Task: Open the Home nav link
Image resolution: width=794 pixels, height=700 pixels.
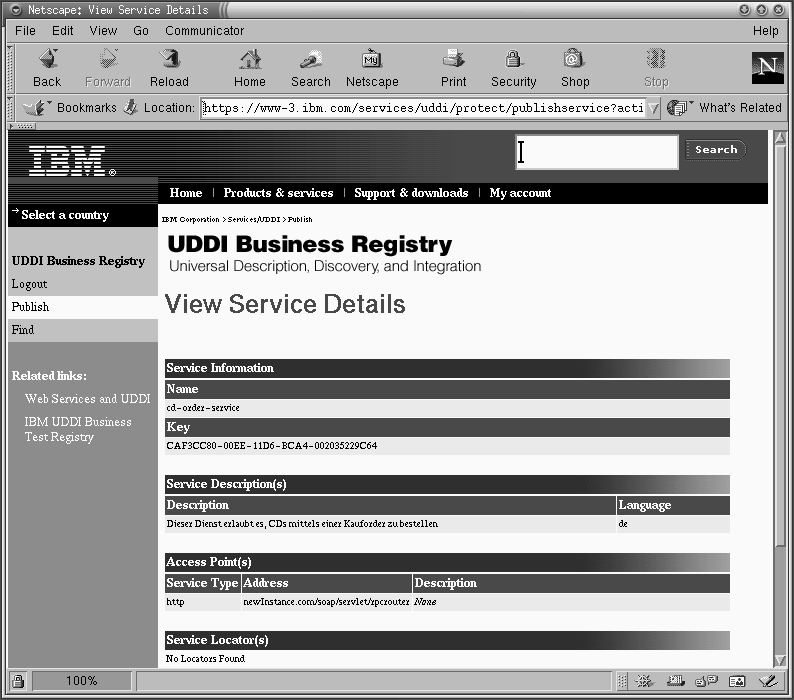Action: [186, 193]
